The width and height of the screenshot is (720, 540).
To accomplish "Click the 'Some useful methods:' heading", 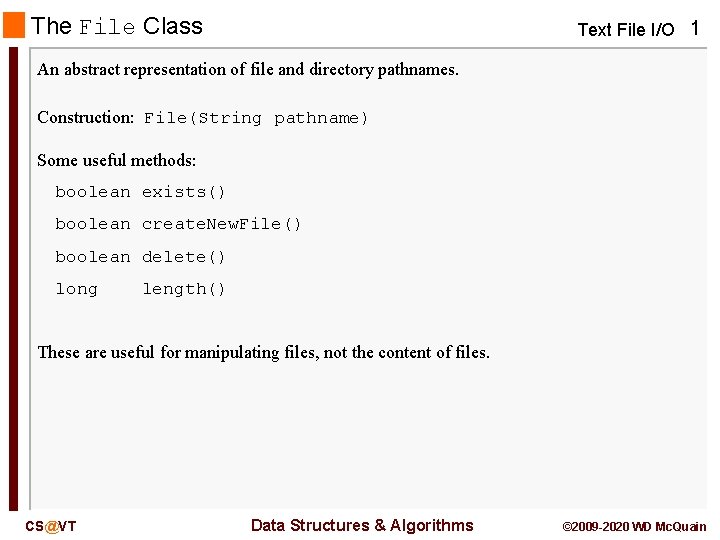I will pyautogui.click(x=117, y=160).
